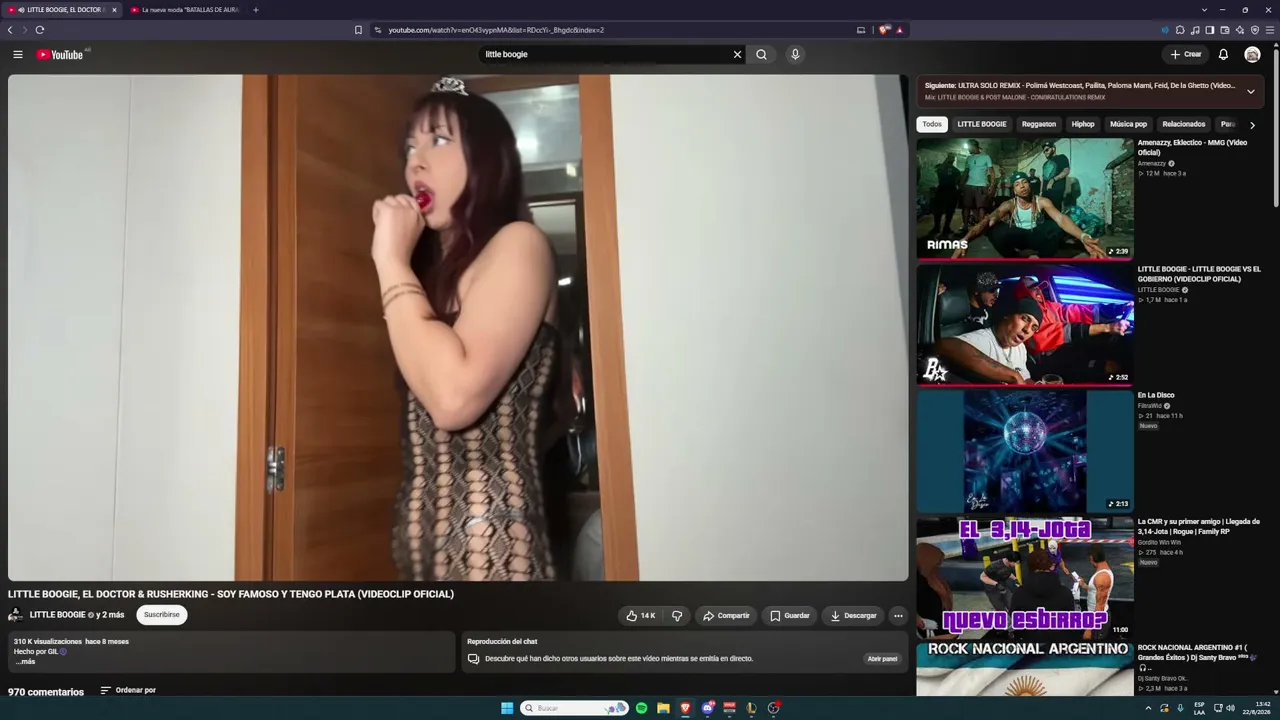Screen dimensions: 1280x720
Task: Select the Todos filter chip
Action: click(932, 124)
